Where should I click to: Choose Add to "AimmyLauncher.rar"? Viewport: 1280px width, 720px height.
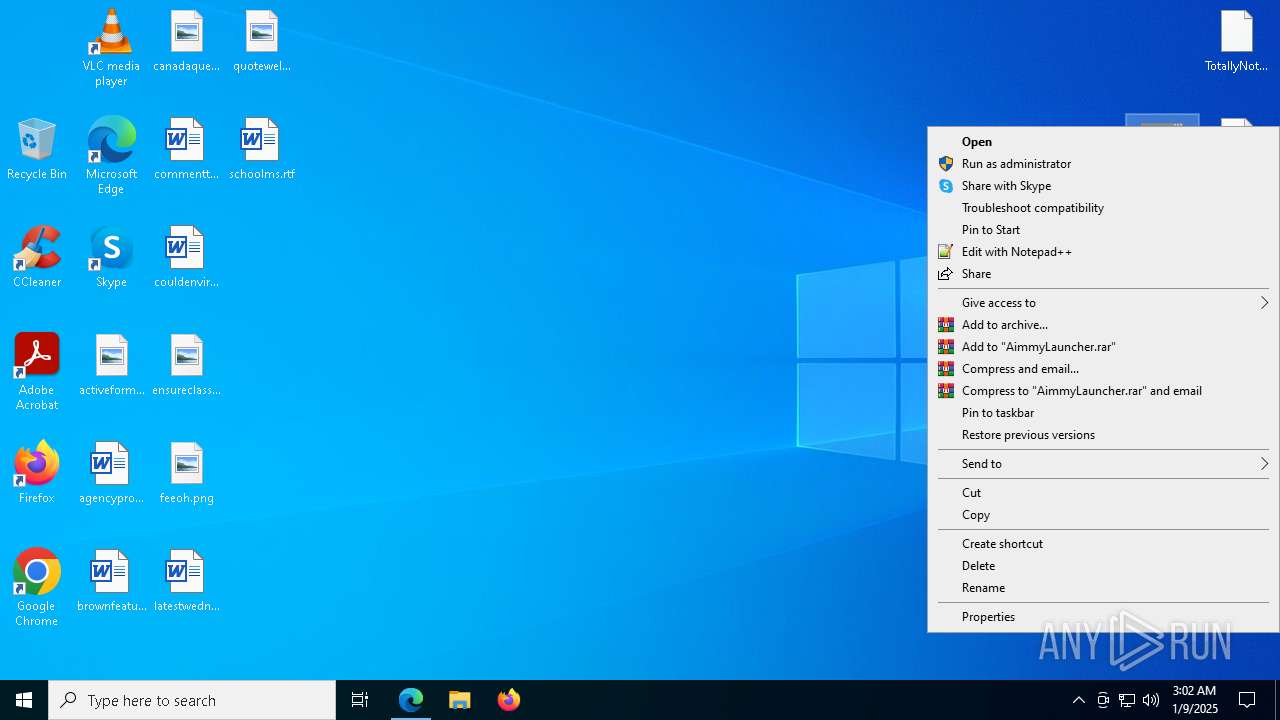coord(1103,347)
